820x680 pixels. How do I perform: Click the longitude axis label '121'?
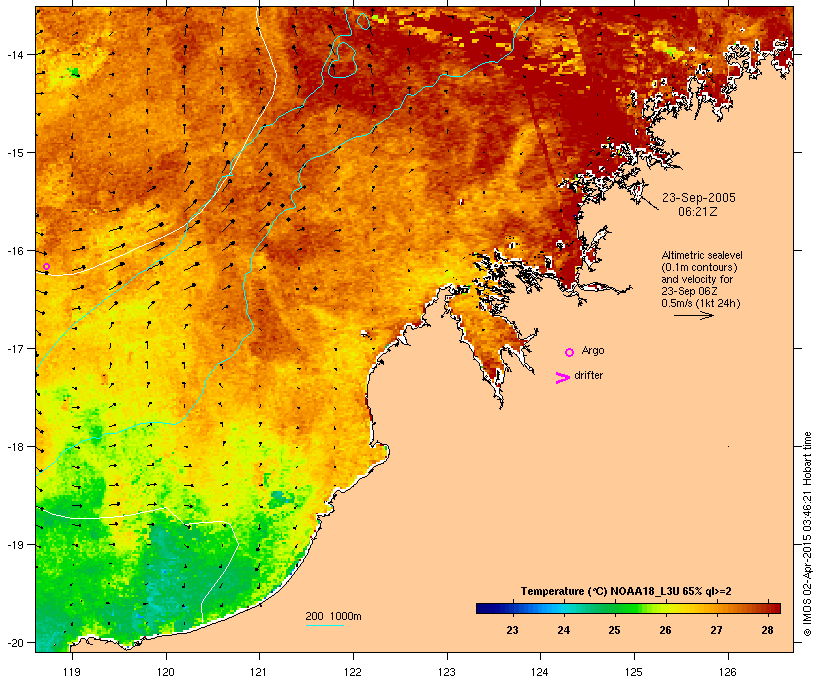(259, 672)
